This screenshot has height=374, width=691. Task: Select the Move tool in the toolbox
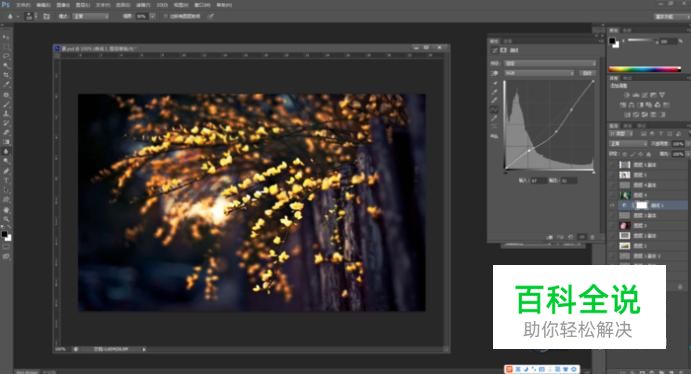click(6, 37)
